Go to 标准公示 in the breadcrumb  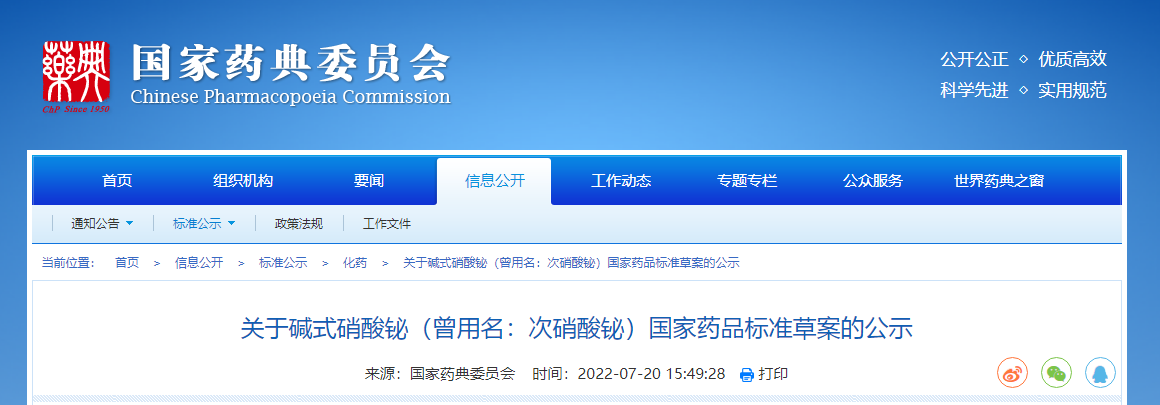(x=283, y=263)
